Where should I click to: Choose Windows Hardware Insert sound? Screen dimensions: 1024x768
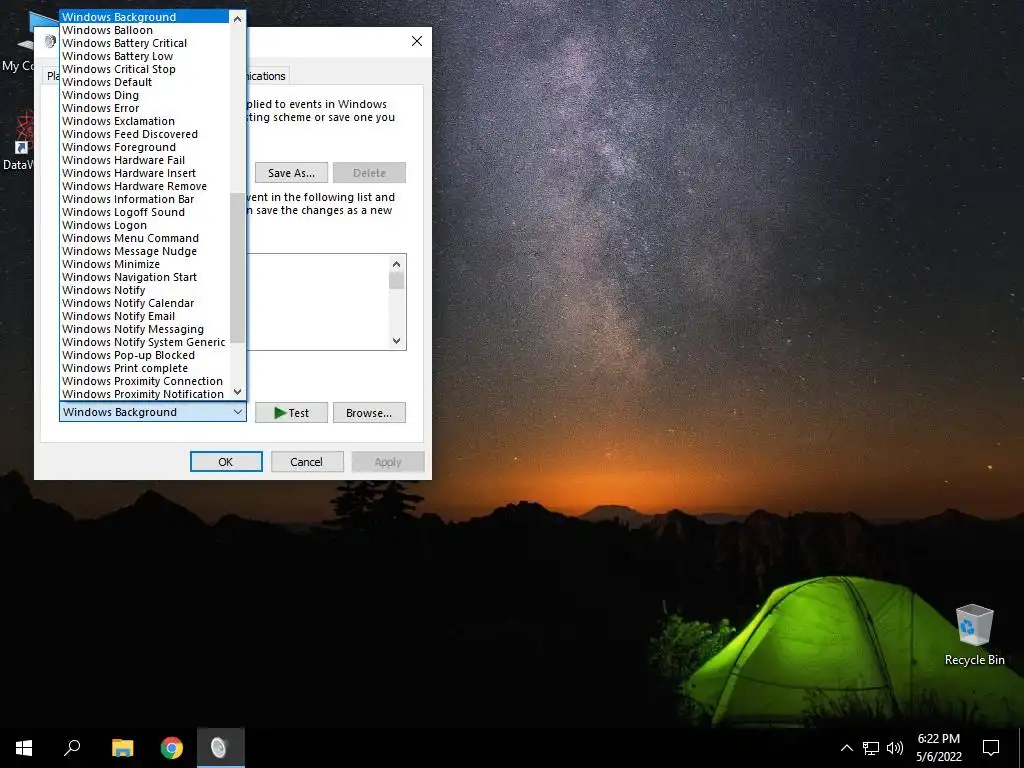145,174
